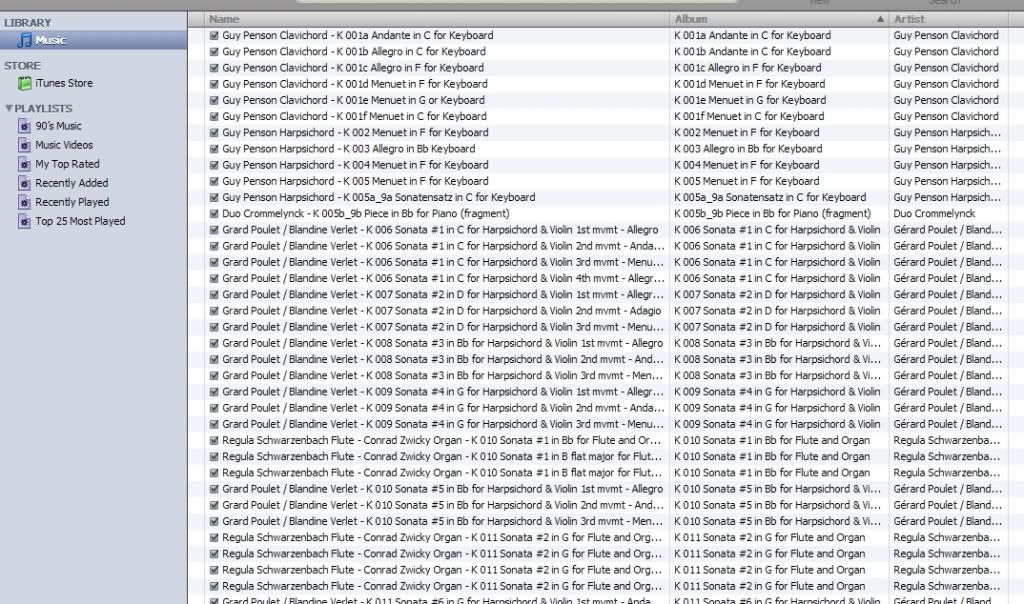Open the Recently Played playlist
Screen dimensions: 1024x604
coord(72,202)
